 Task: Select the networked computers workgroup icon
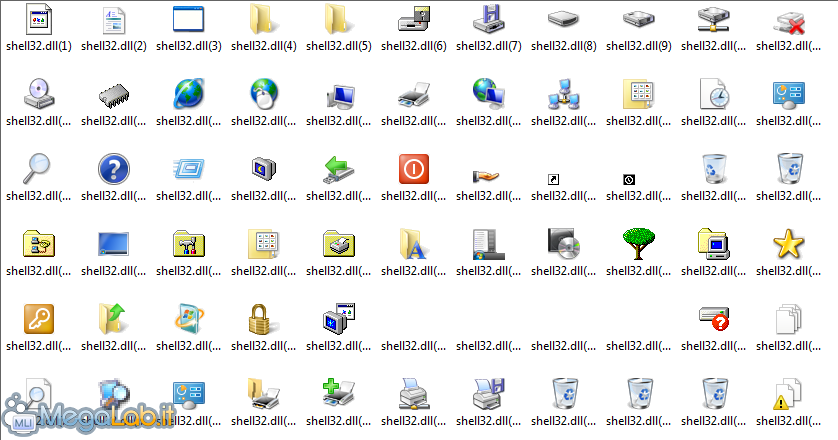click(563, 95)
